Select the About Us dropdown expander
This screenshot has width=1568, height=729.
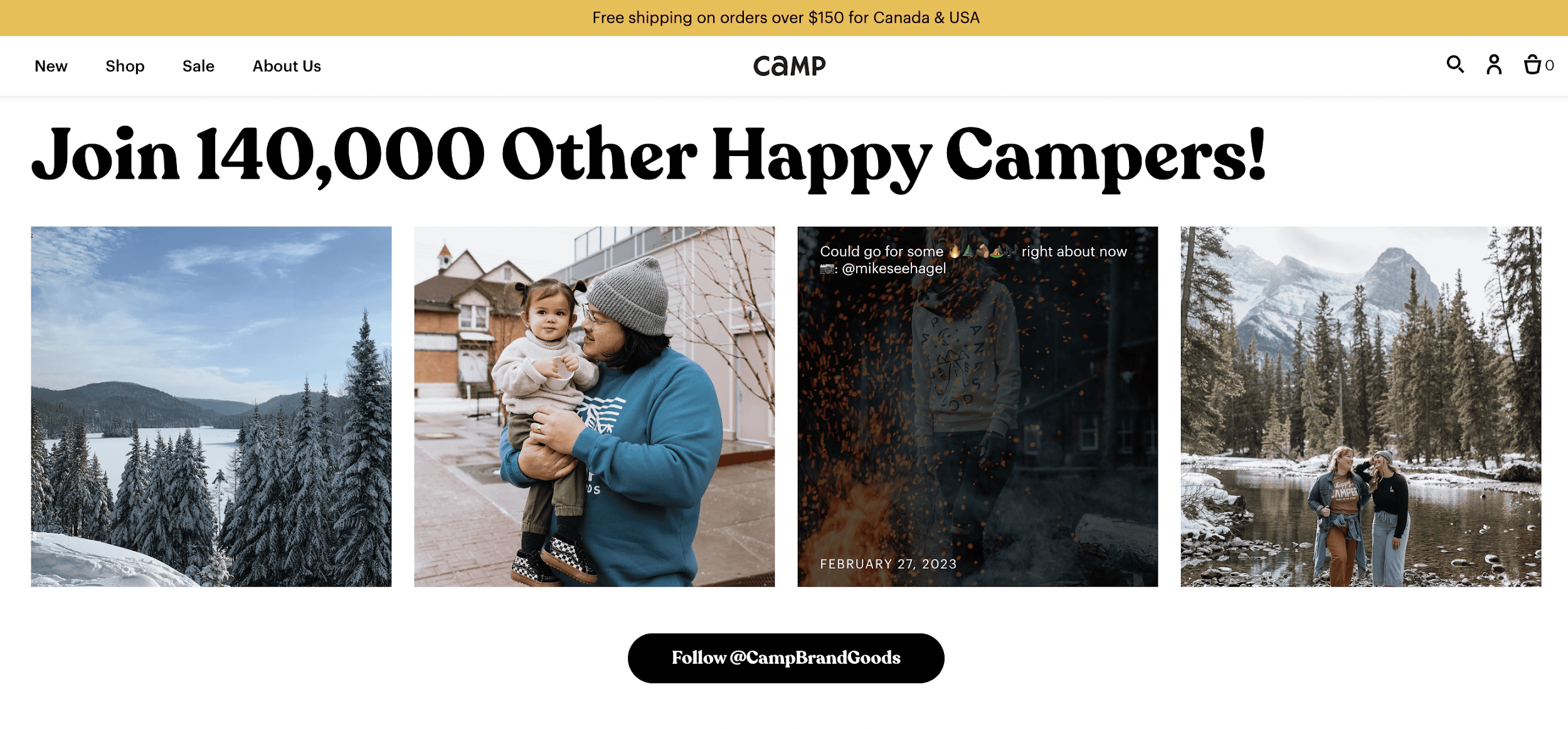coord(287,66)
